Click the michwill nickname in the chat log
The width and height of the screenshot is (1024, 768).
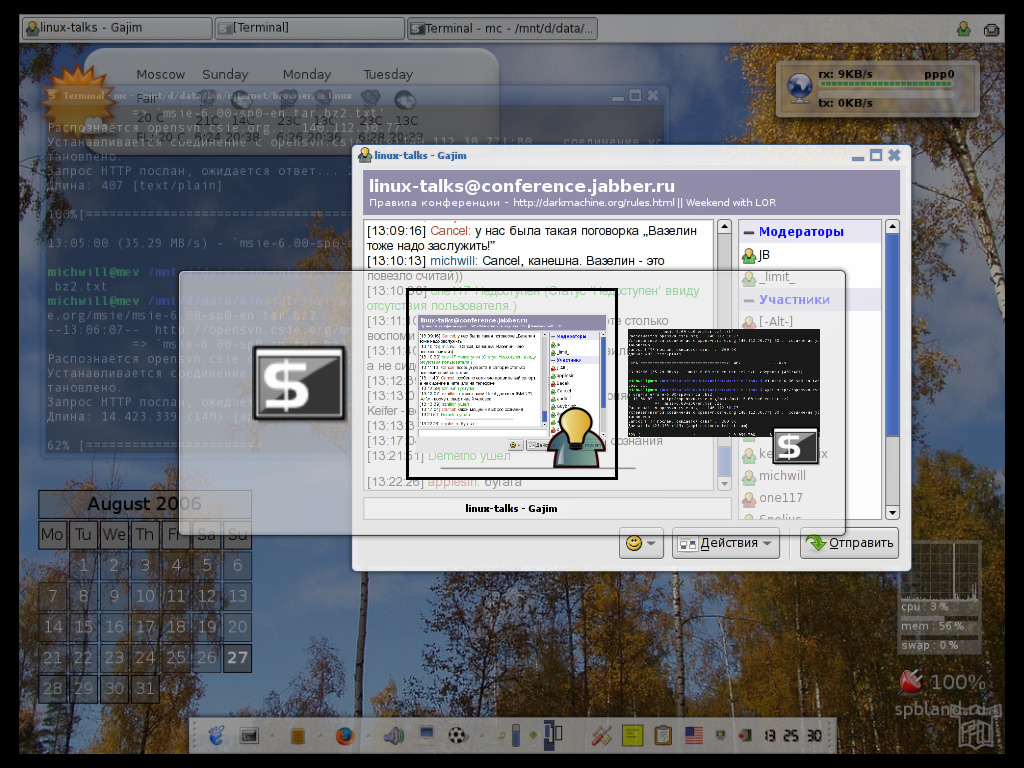pos(453,261)
